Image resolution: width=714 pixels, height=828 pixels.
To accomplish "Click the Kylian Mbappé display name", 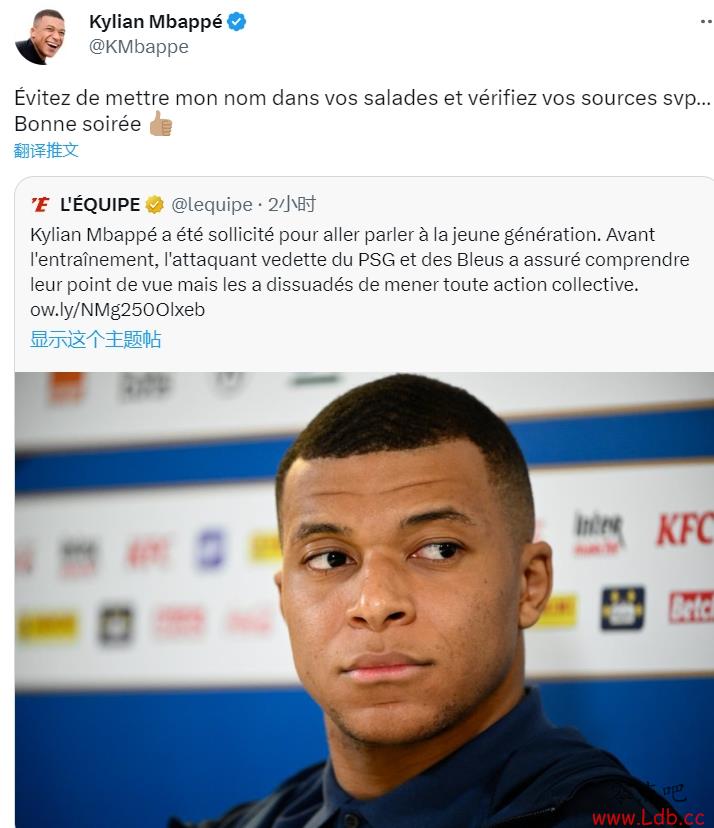I will pos(156,22).
